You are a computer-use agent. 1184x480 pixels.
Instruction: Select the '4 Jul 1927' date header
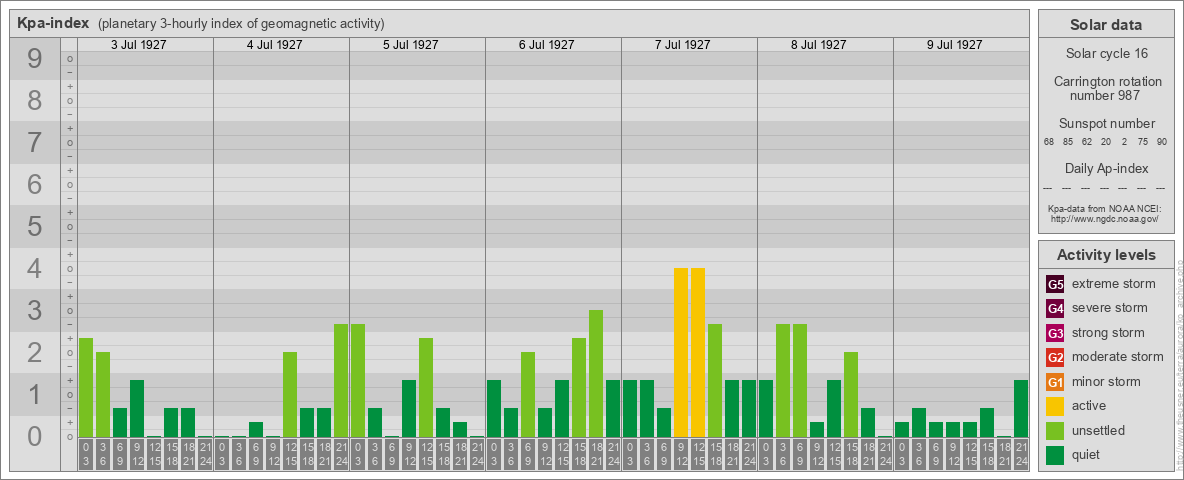pyautogui.click(x=274, y=45)
